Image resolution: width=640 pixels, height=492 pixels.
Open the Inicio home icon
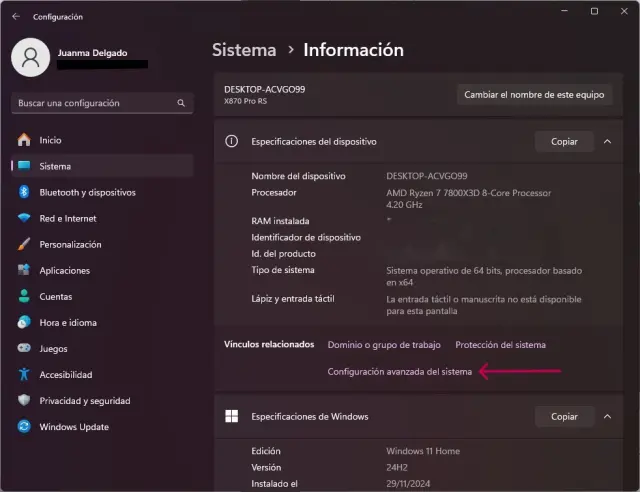coord(24,141)
